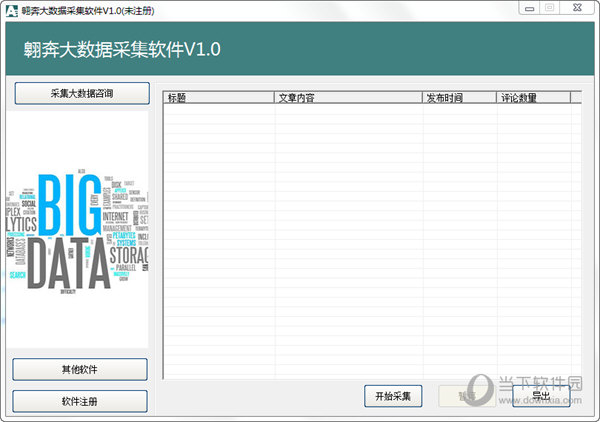Click the 采集大数据咨询 button
This screenshot has height=422, width=600.
tap(82, 93)
